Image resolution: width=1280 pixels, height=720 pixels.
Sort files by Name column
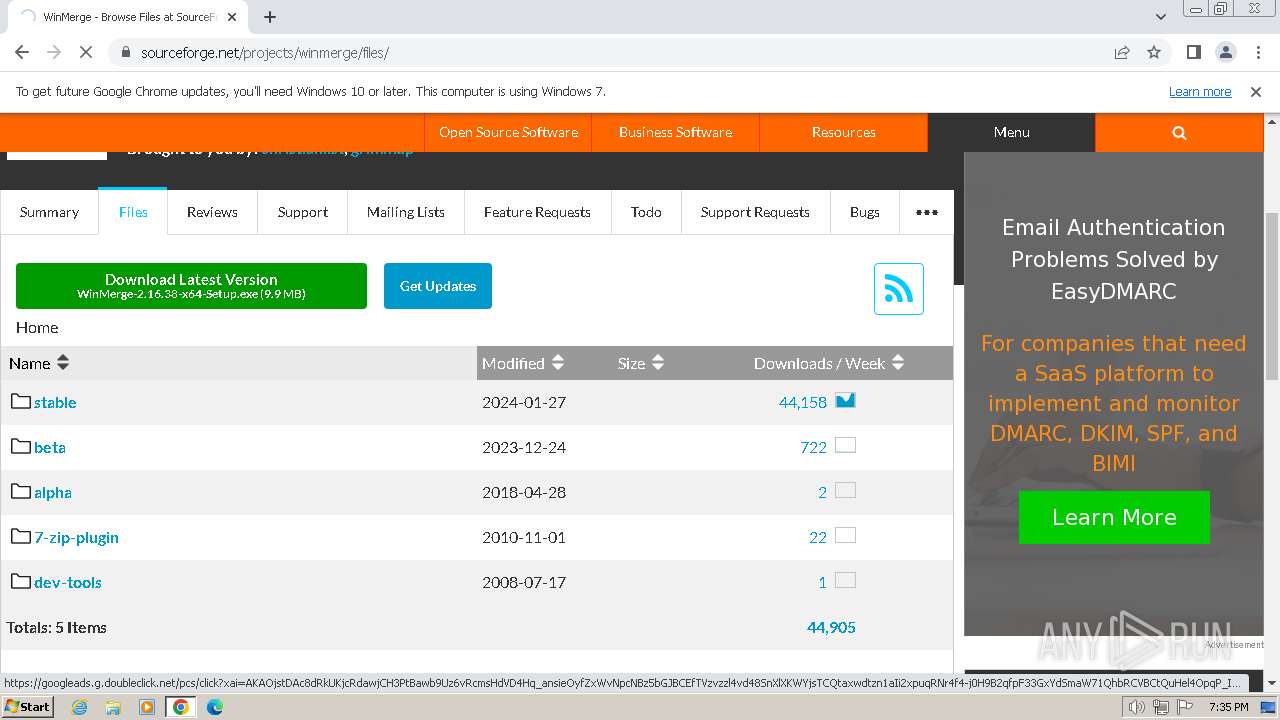tap(39, 363)
